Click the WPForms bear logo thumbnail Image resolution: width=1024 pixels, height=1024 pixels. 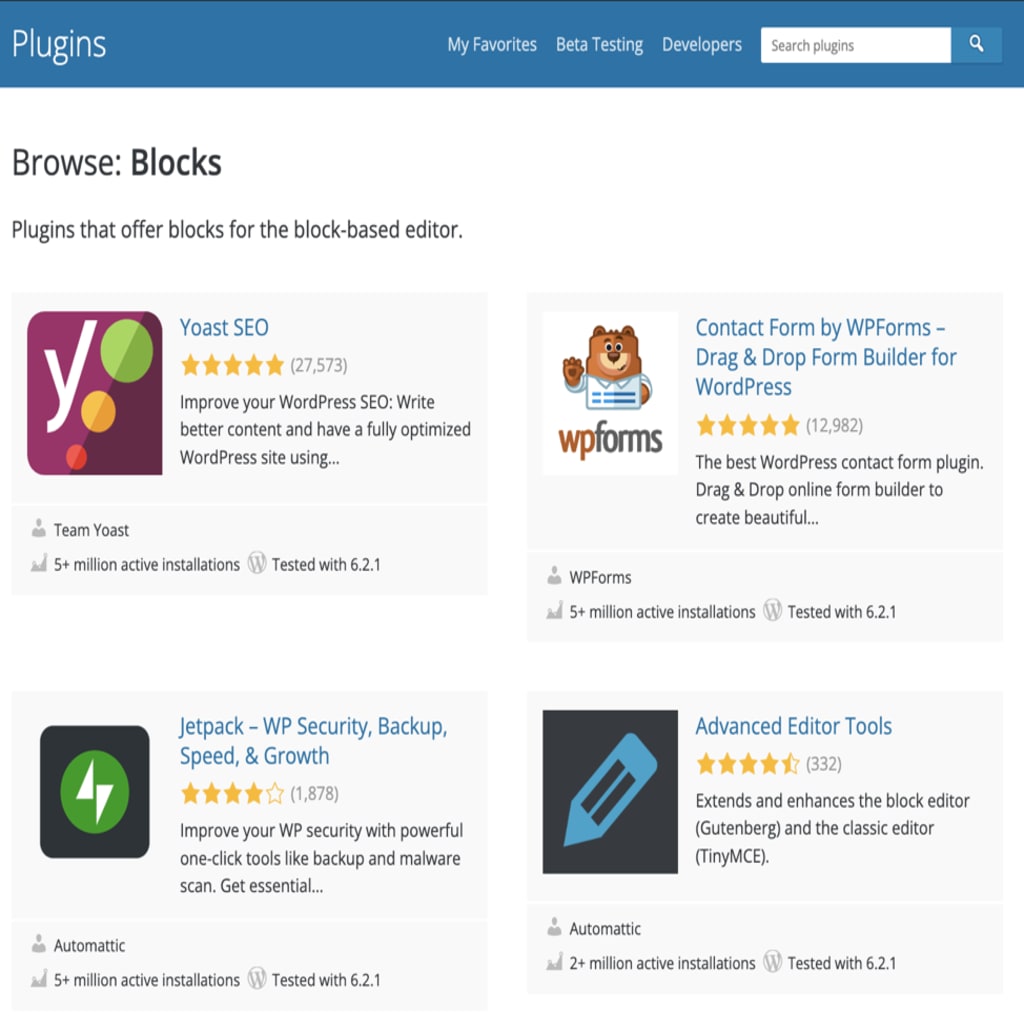tap(610, 393)
